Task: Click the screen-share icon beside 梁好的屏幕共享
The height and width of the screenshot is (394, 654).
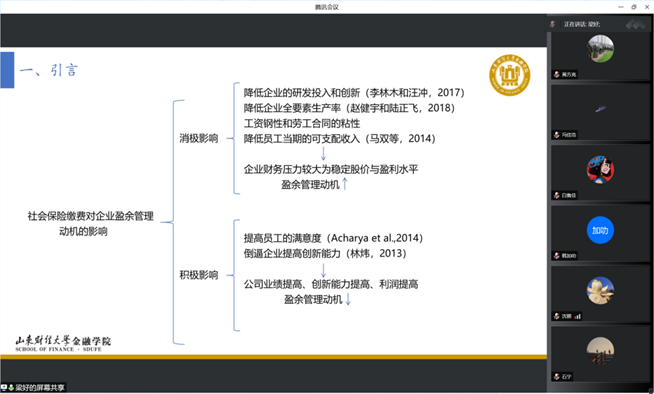Action: 4,388
